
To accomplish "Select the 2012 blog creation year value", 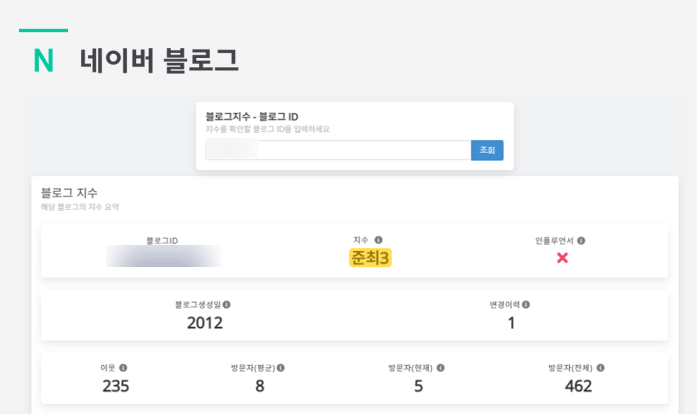I will (204, 322).
